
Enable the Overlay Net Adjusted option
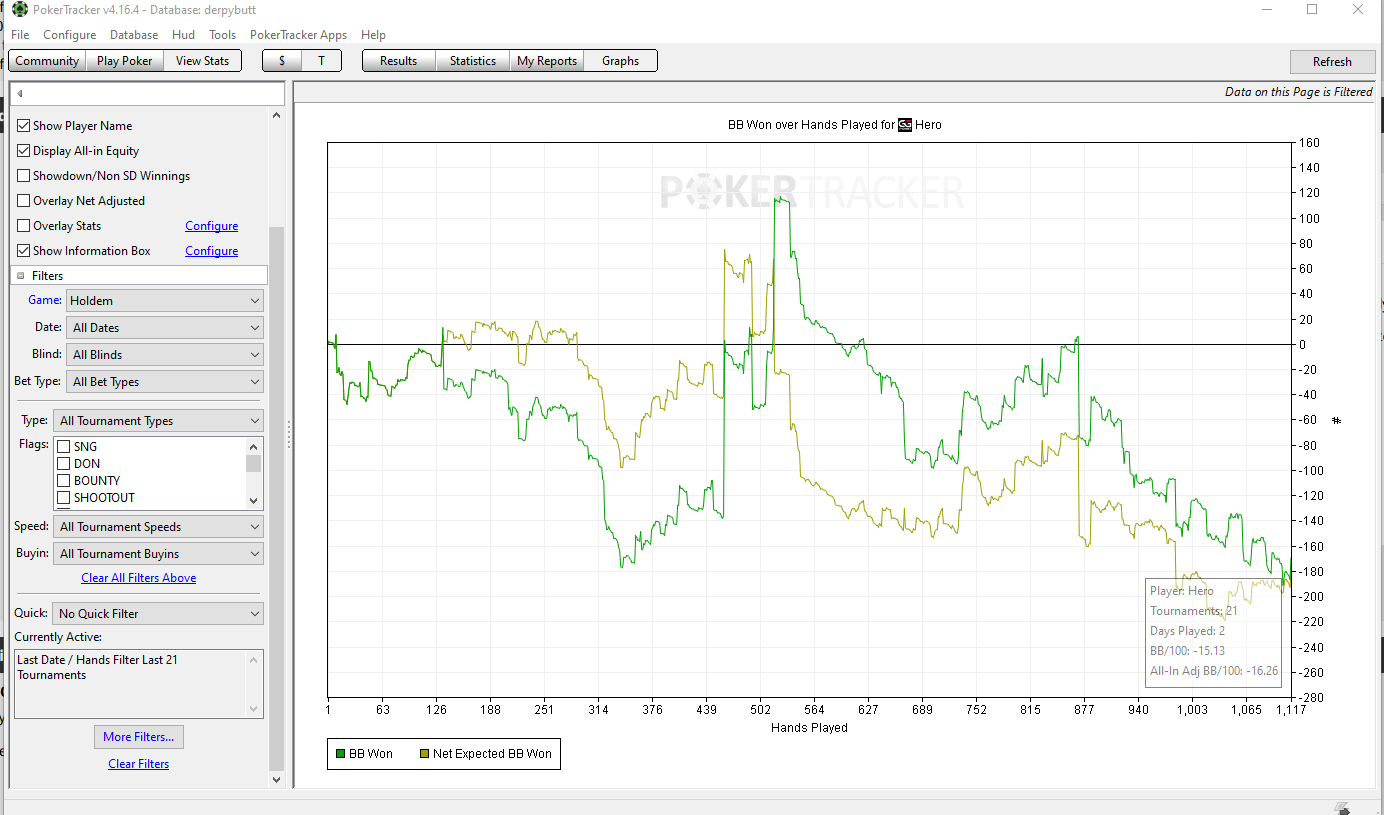pos(24,201)
